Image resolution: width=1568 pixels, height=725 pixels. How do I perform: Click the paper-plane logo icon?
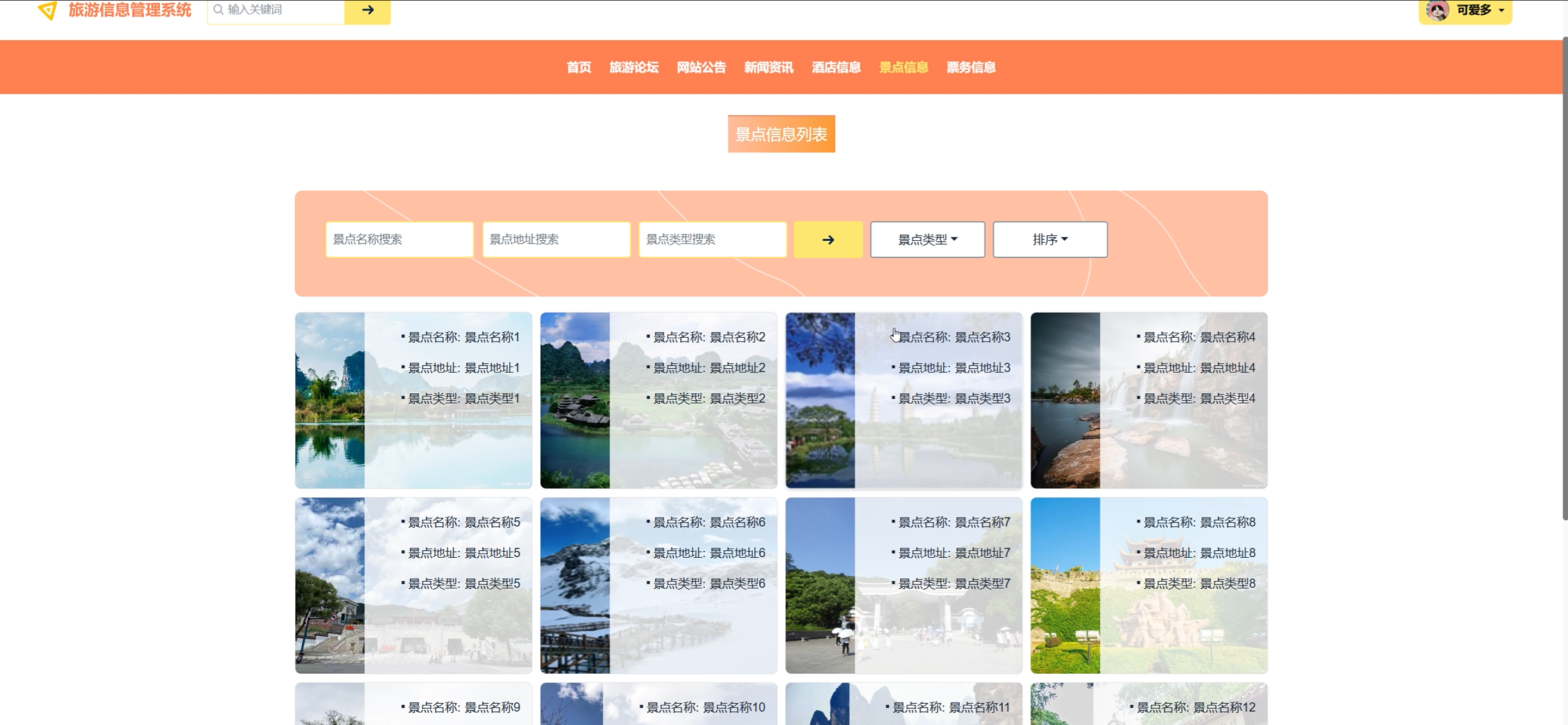[x=47, y=10]
